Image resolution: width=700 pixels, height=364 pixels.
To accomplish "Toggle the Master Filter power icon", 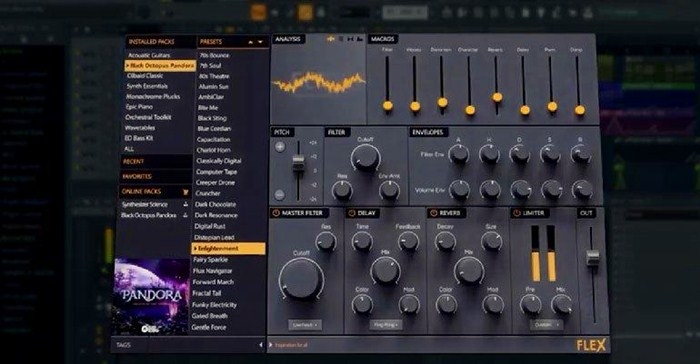I will pyautogui.click(x=276, y=213).
